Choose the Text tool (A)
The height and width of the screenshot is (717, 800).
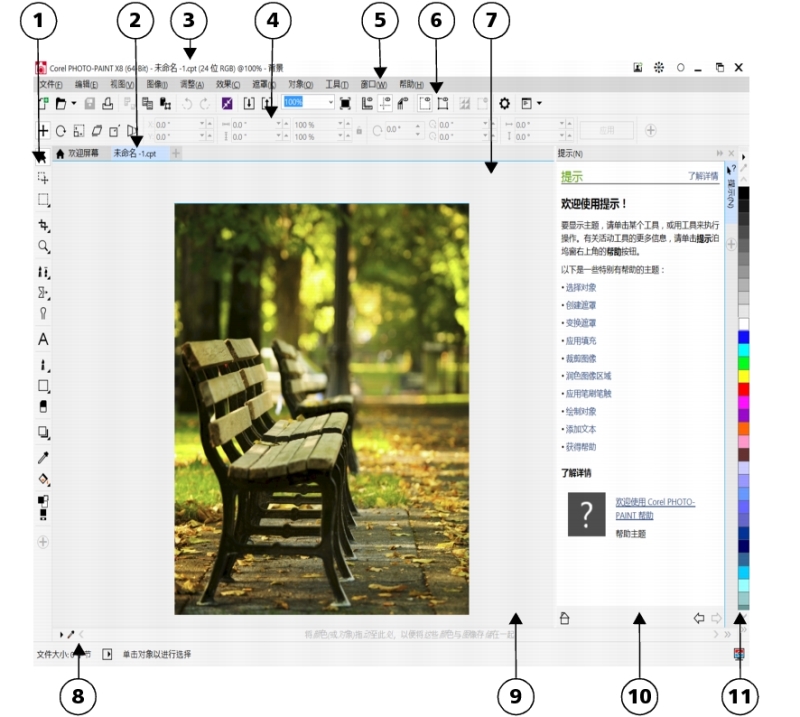[x=43, y=339]
